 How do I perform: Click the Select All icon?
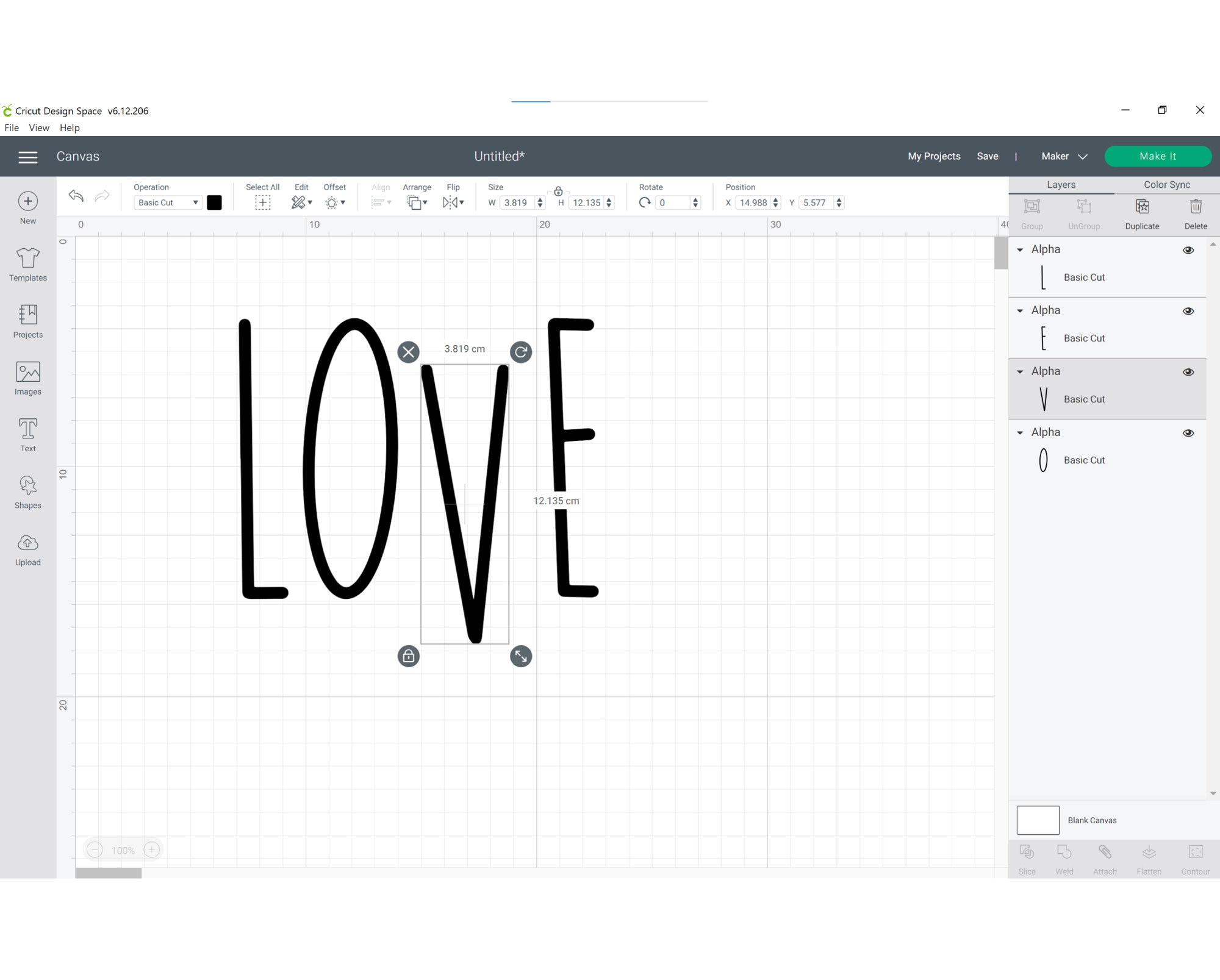click(263, 203)
